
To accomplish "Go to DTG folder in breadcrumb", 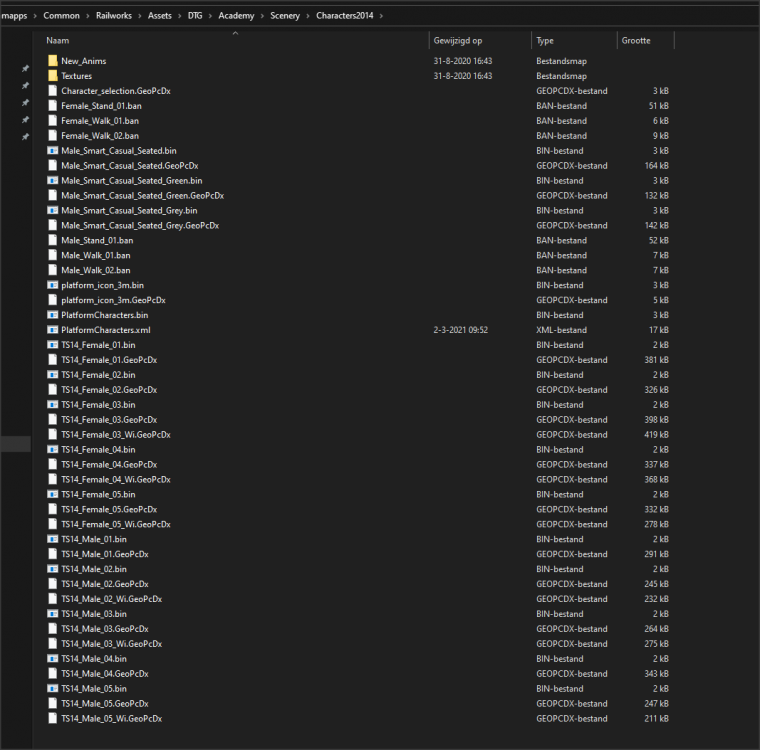I will pyautogui.click(x=194, y=16).
